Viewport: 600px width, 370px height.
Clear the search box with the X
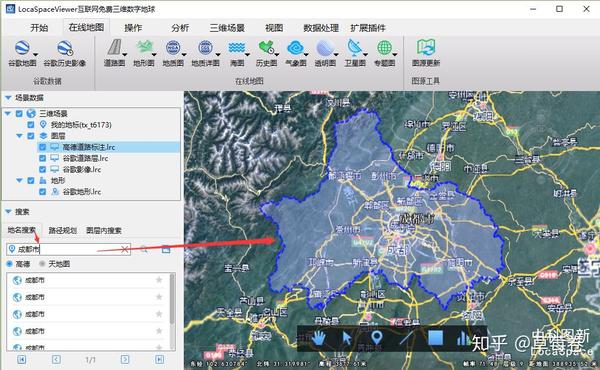coord(124,249)
